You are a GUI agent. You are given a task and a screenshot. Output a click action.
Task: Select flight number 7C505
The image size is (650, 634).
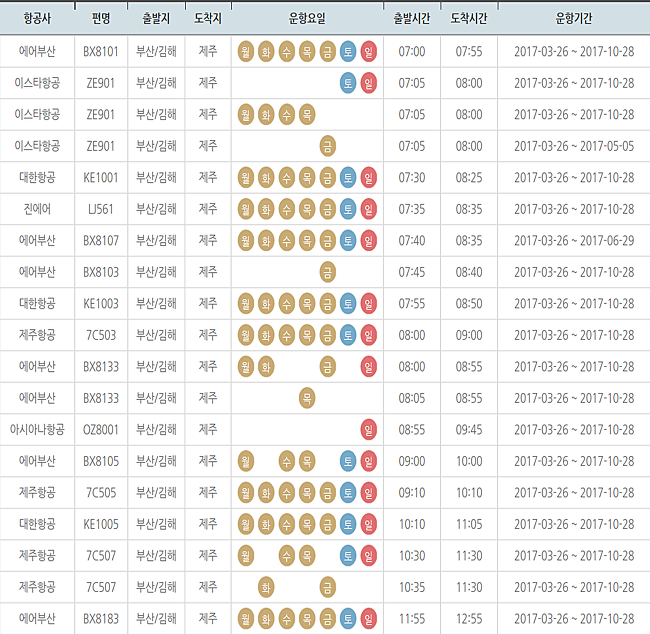tap(101, 493)
